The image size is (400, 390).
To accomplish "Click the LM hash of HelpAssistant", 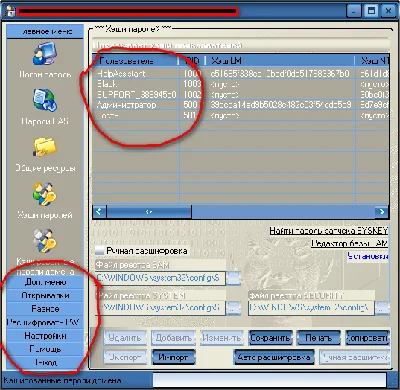I will (280, 73).
